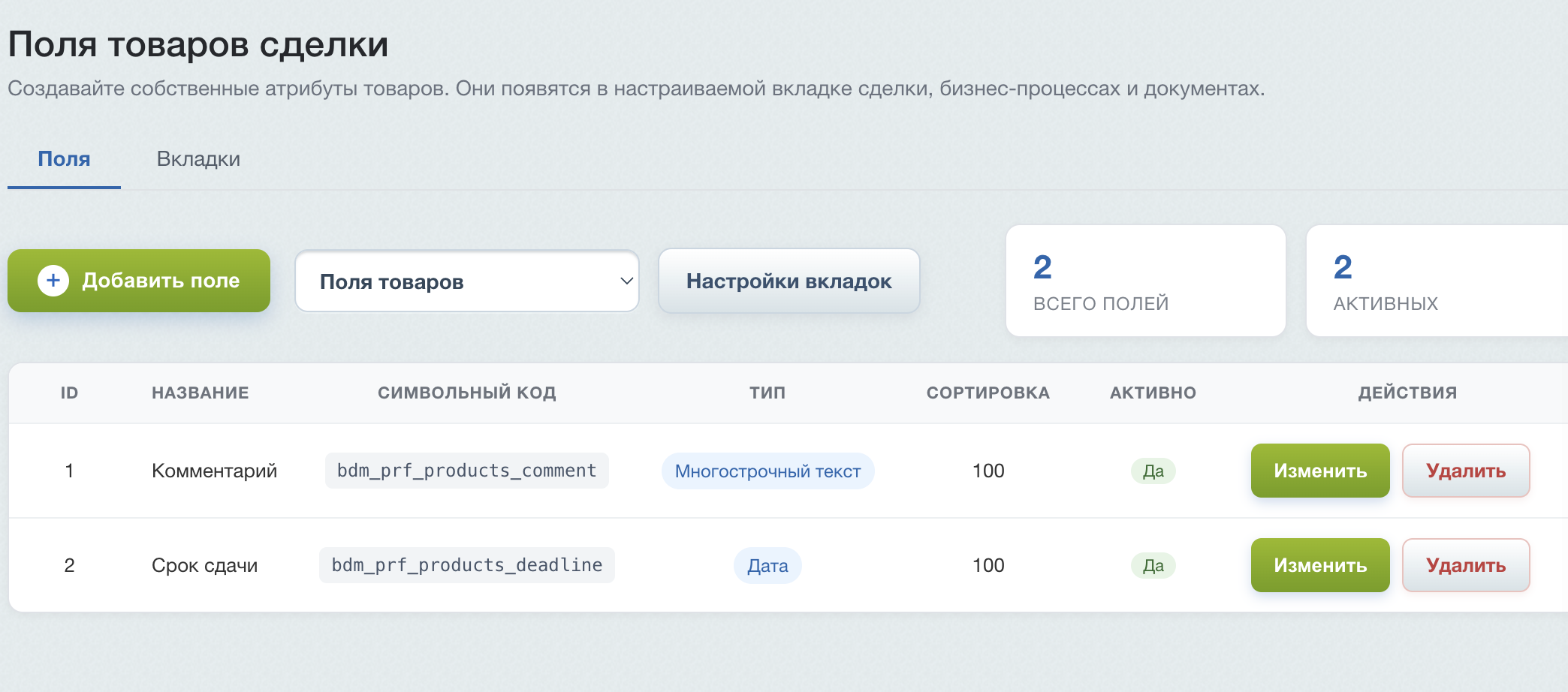Click the Тип column header

tap(767, 393)
